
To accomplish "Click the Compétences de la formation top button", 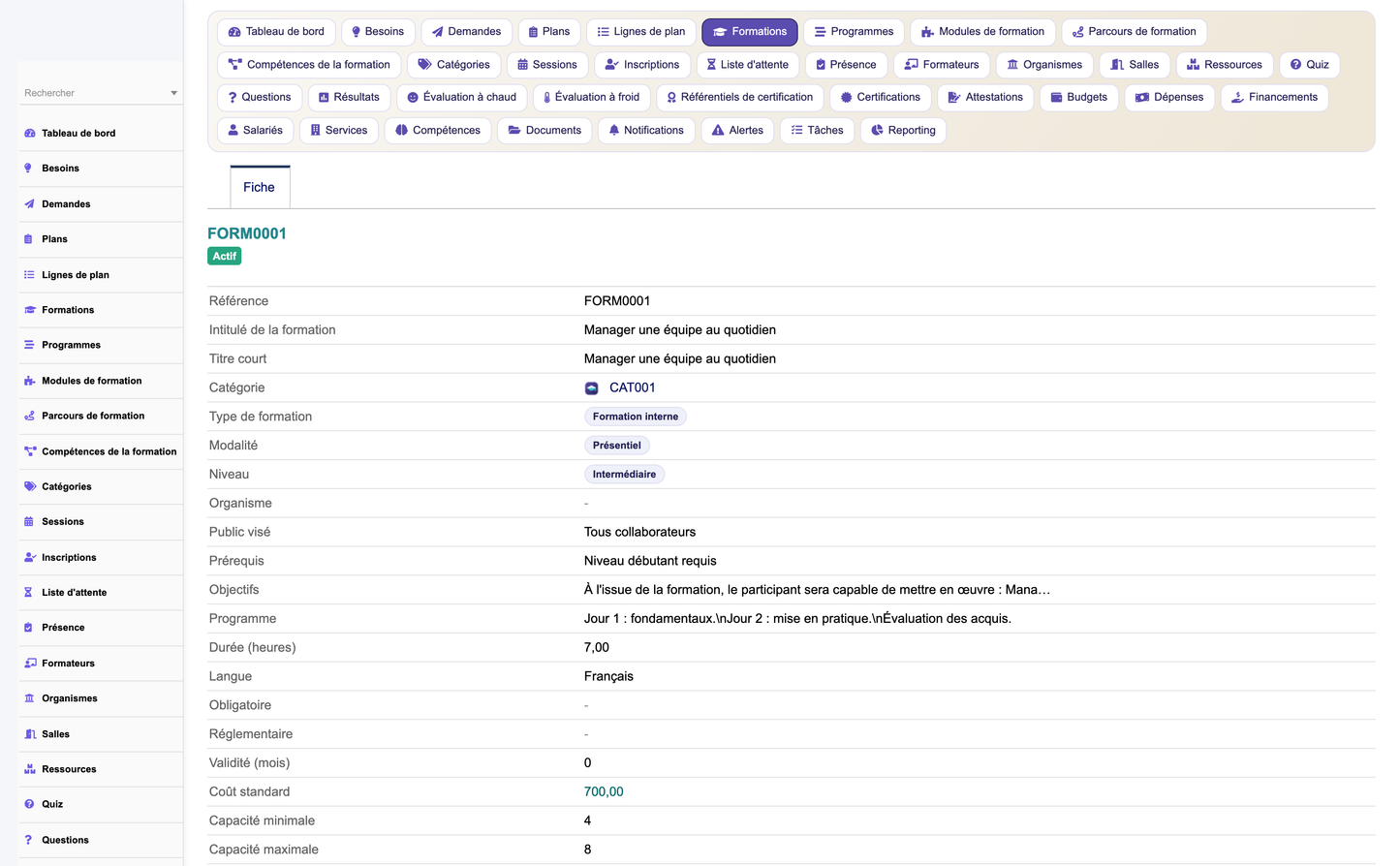I will pyautogui.click(x=309, y=65).
